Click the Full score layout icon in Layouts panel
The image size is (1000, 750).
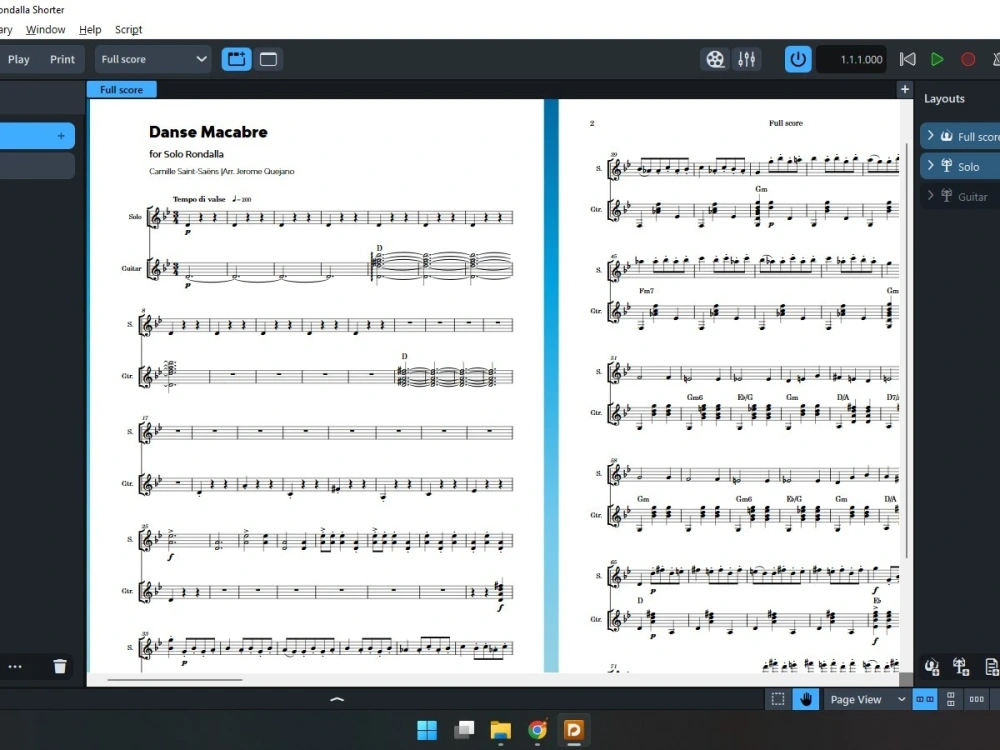coord(947,136)
